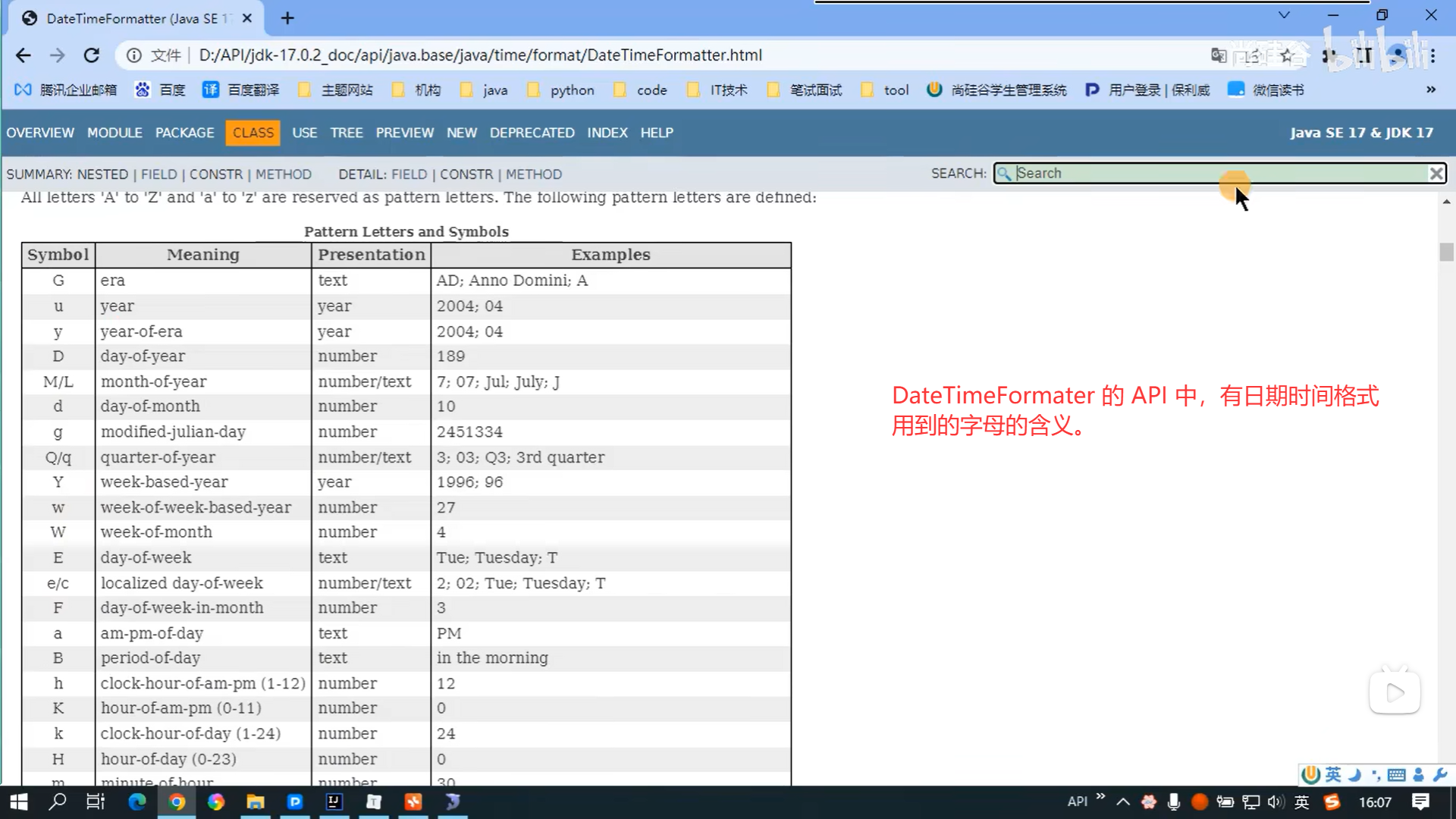Toggle the system tray microphone icon
This screenshot has height=819, width=1456.
click(1173, 802)
